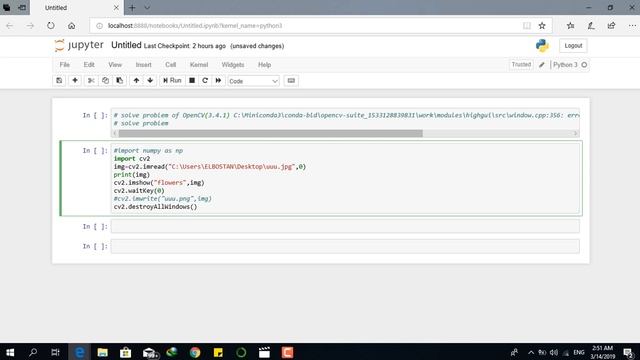Open Google Chrome from the taskbar
640x360 pixels.
195,352
